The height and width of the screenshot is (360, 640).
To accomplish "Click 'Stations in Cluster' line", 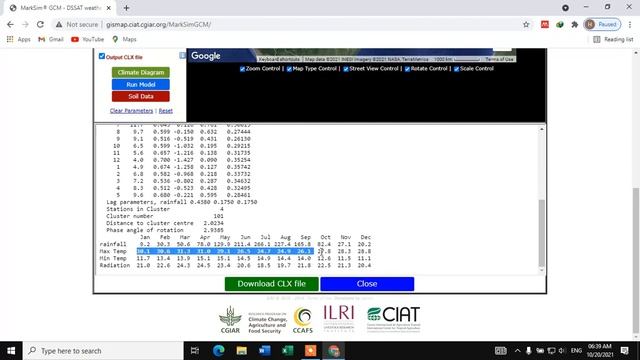I will (x=165, y=209).
